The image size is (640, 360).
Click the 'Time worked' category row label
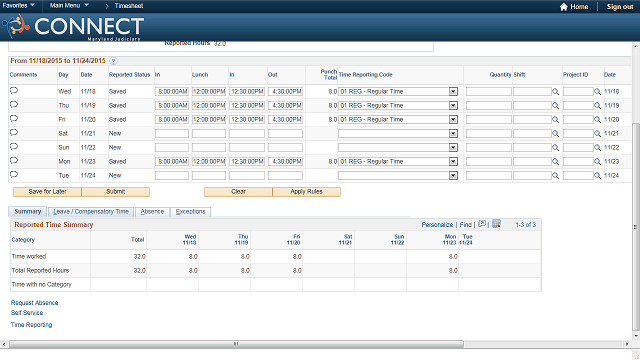click(x=29, y=256)
